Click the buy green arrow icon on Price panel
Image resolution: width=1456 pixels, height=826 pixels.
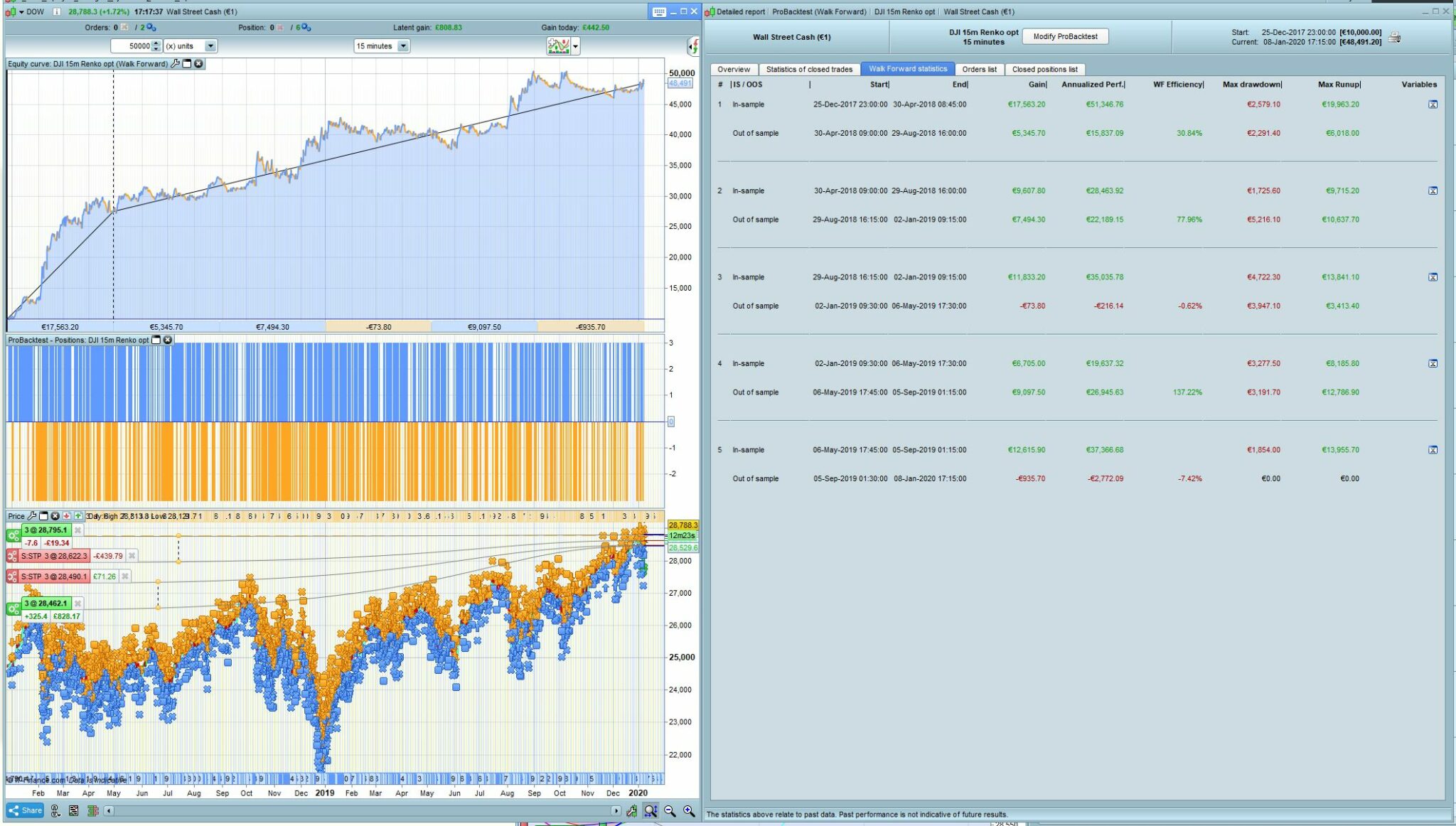[x=78, y=516]
